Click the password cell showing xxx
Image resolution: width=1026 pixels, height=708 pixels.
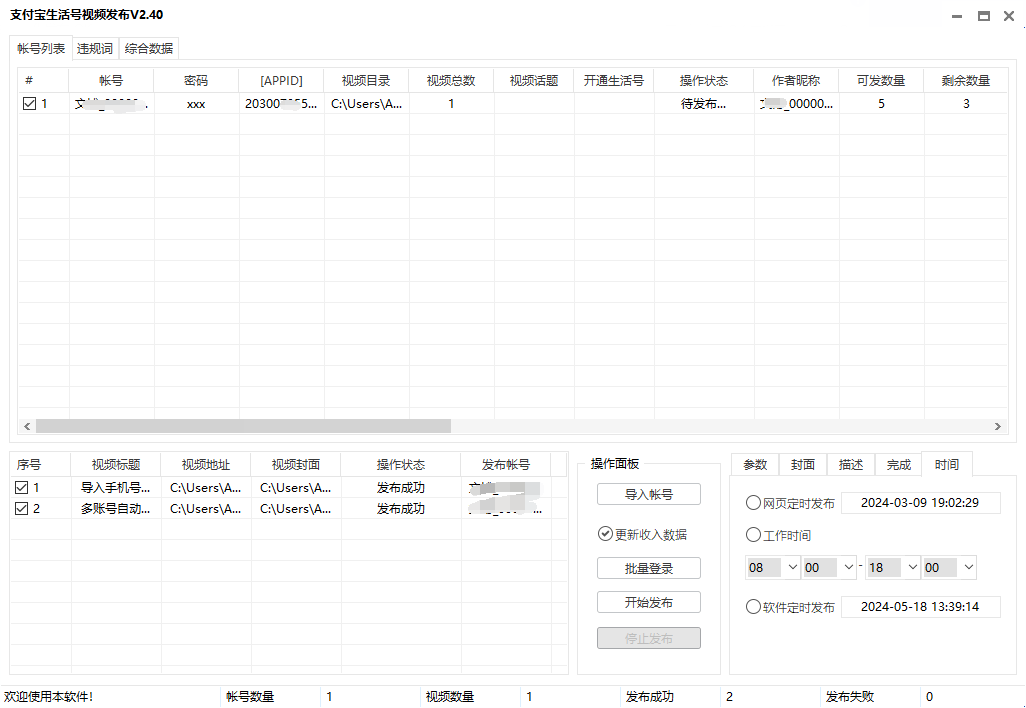click(196, 103)
